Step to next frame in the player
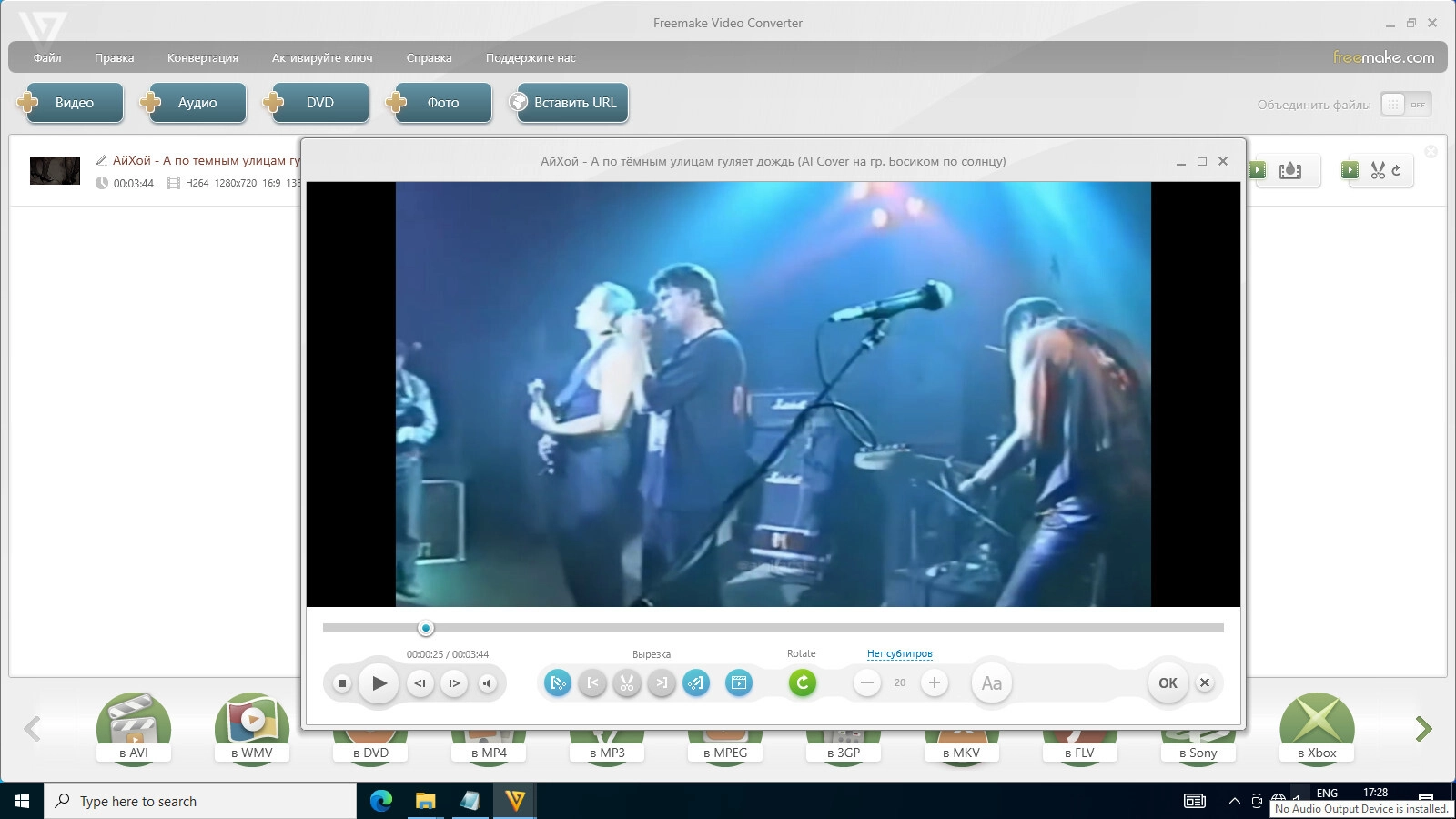The height and width of the screenshot is (819, 1456). (x=454, y=683)
